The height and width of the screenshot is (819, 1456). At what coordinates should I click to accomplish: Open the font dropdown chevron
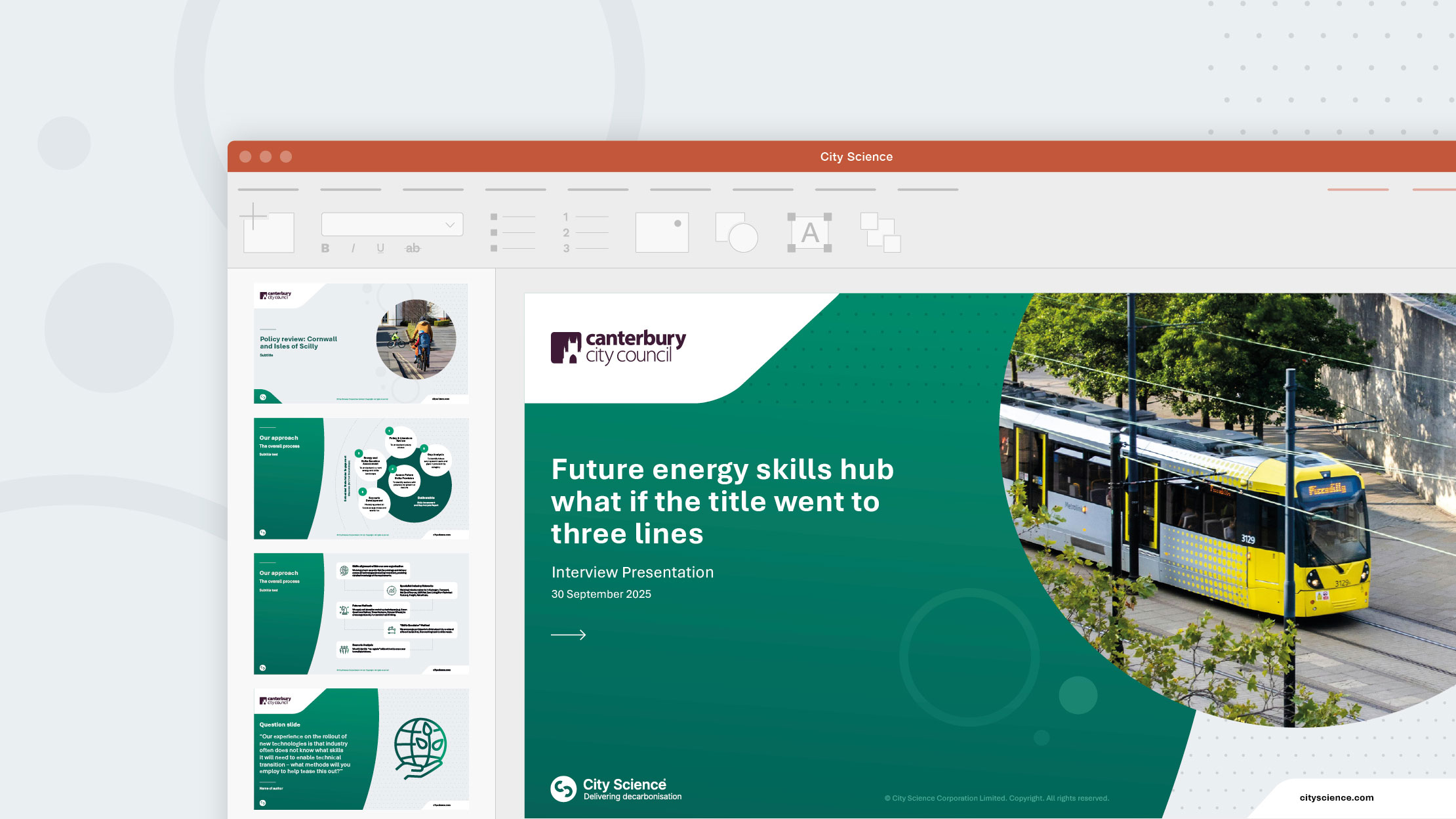coord(450,225)
